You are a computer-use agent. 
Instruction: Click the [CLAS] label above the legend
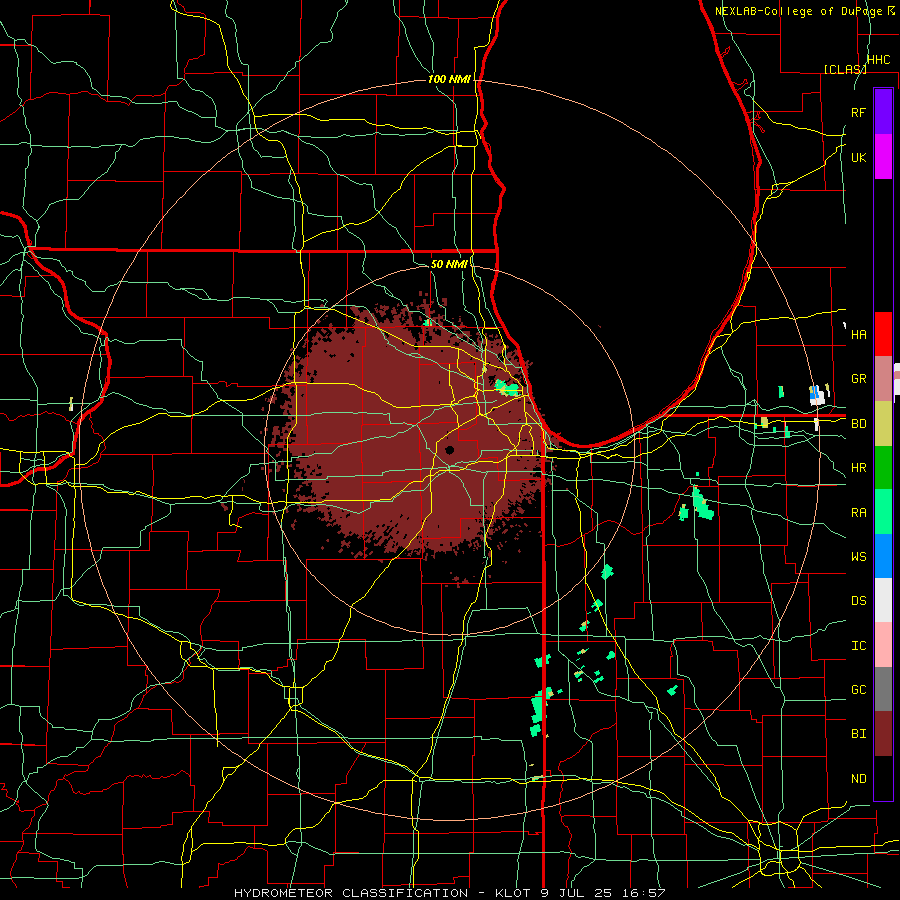coord(845,69)
